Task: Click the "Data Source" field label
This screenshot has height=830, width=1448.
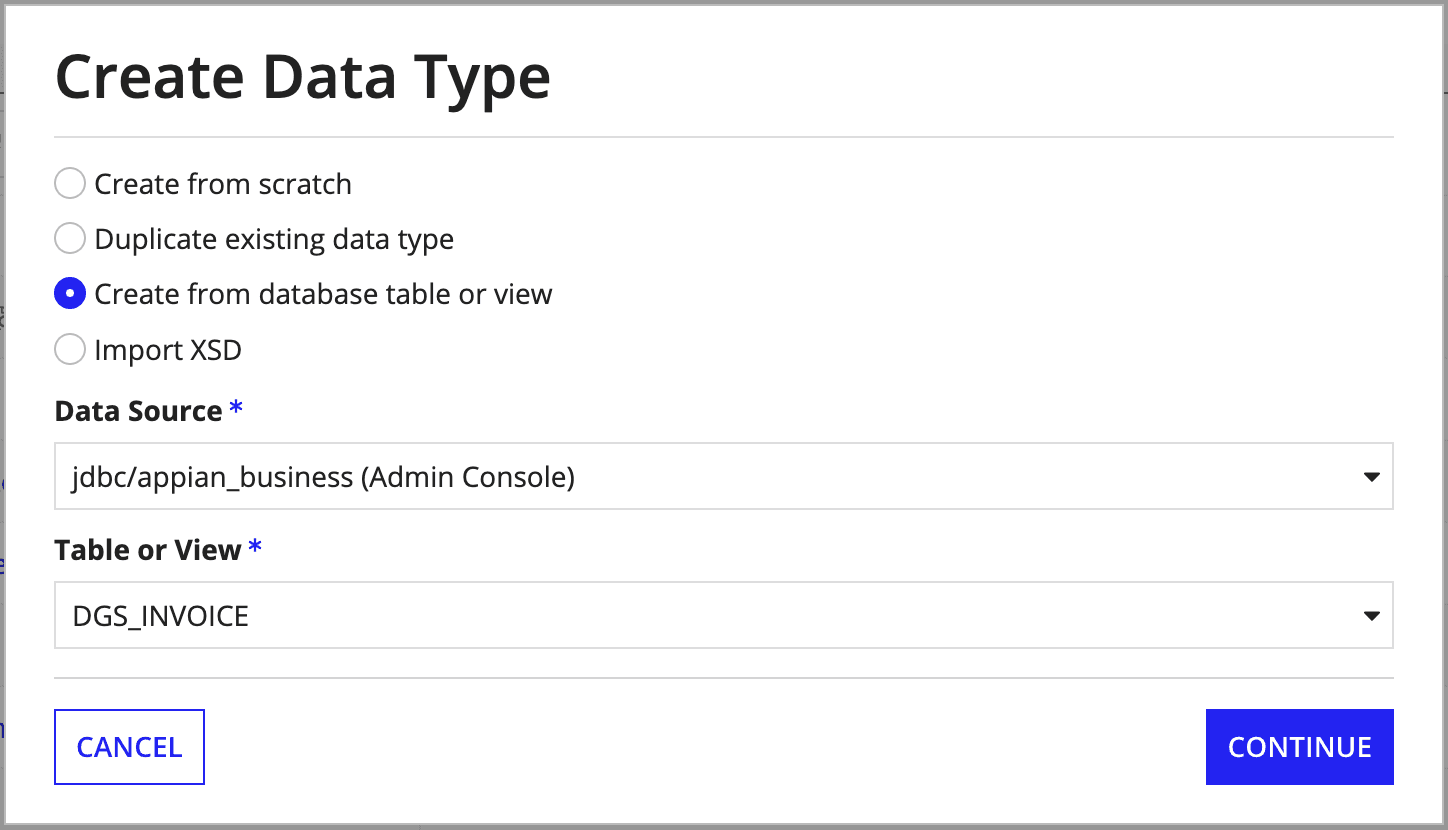Action: coord(138,411)
